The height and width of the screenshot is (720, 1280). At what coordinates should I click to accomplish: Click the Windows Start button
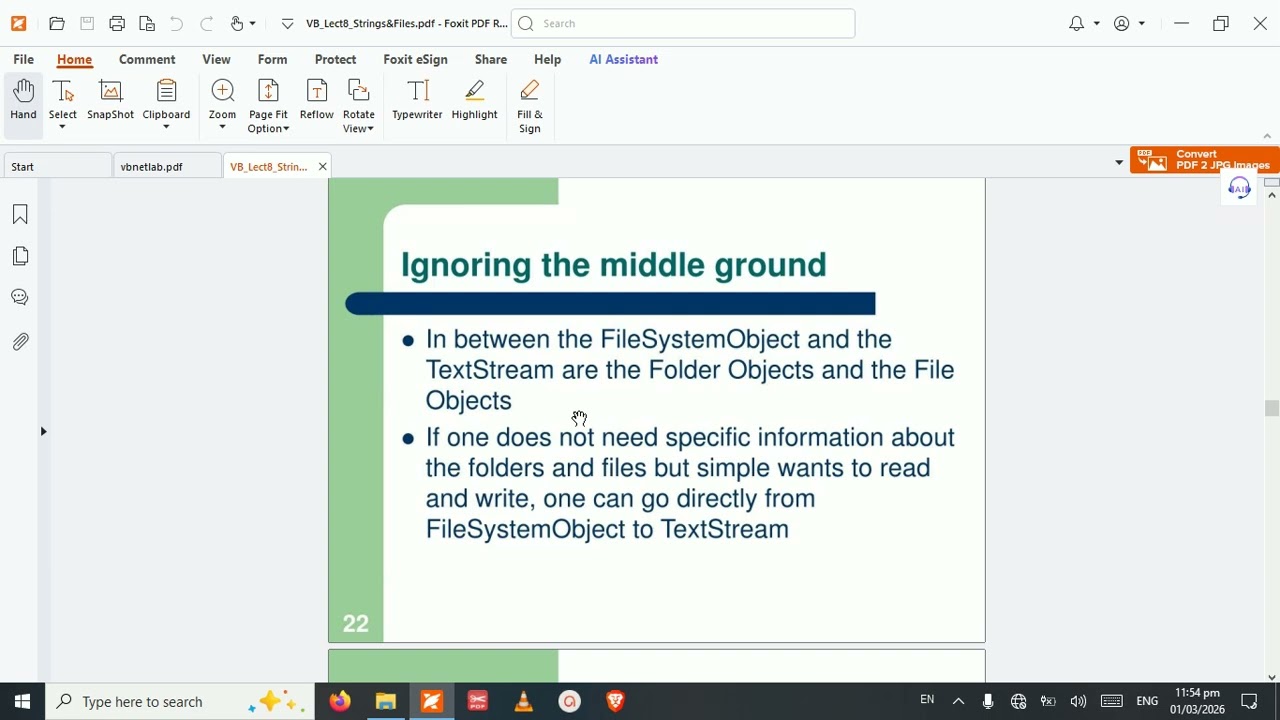coord(22,702)
